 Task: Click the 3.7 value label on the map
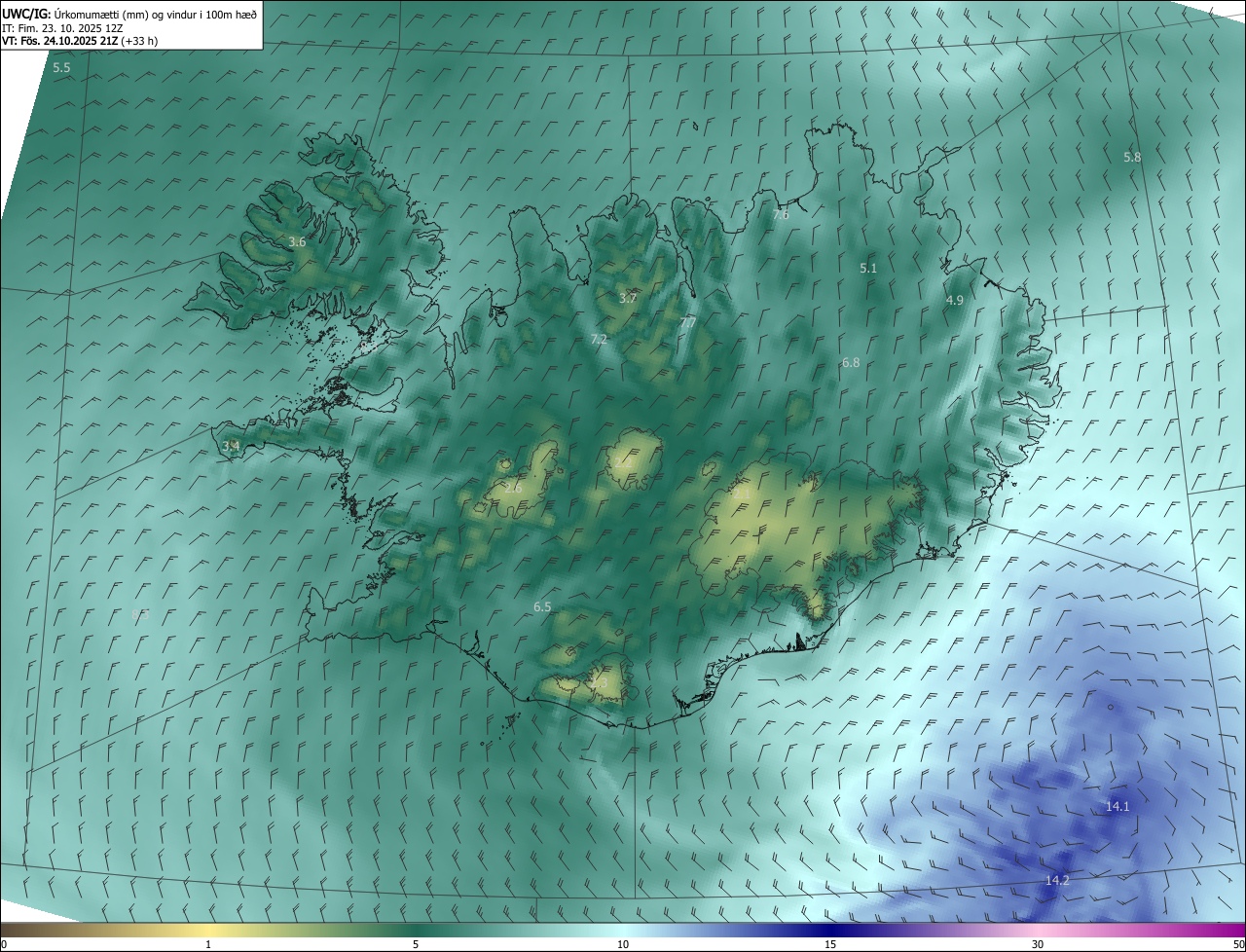pyautogui.click(x=627, y=298)
